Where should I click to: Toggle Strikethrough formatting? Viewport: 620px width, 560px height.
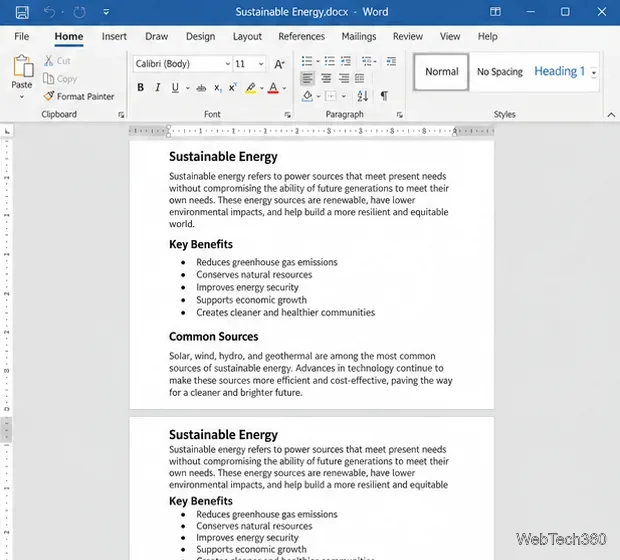(x=201, y=88)
